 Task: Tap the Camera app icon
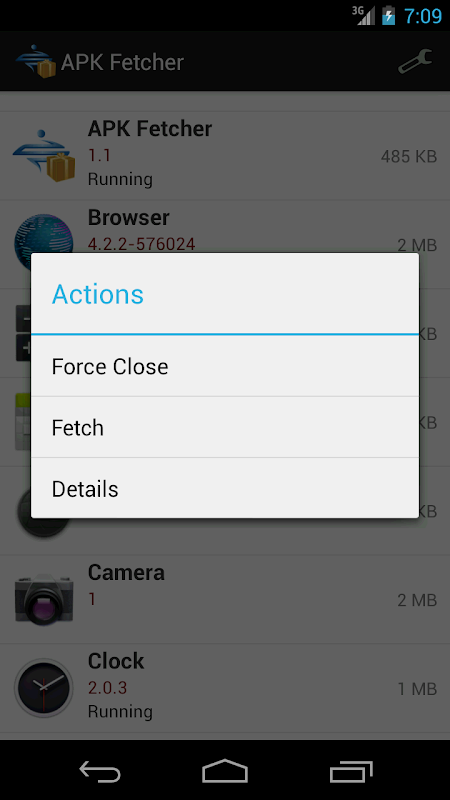[x=44, y=600]
